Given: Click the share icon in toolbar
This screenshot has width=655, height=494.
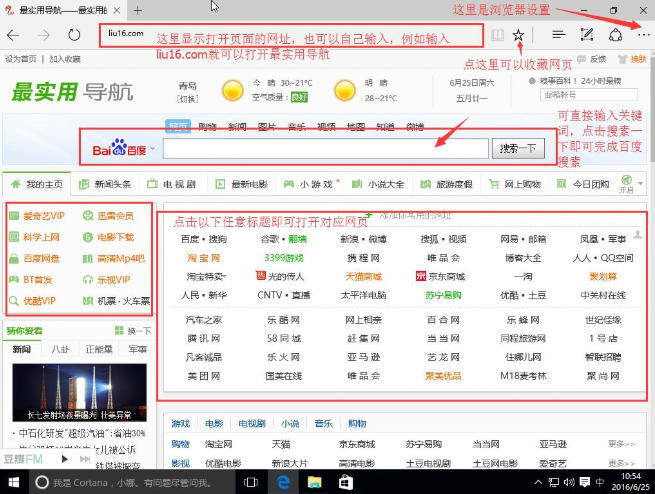Looking at the screenshot, I should point(615,35).
